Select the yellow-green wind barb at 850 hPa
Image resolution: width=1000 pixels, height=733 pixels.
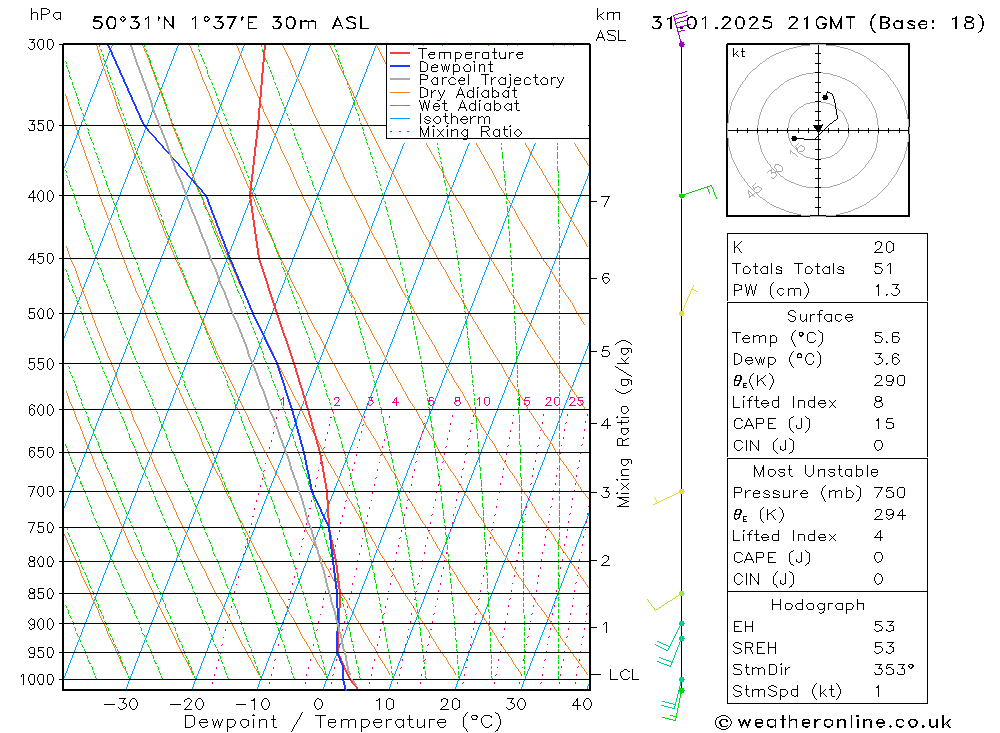click(664, 601)
